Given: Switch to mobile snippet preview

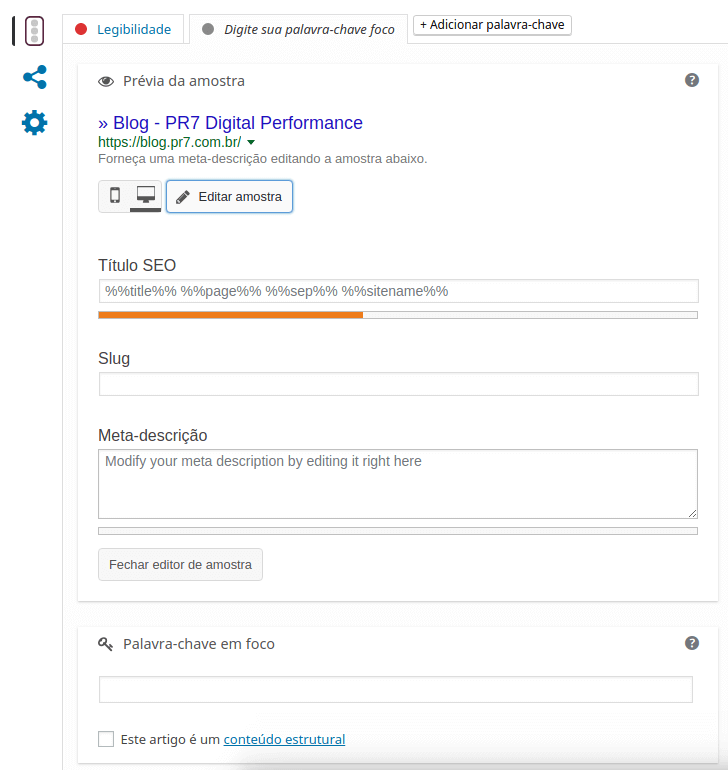Looking at the screenshot, I should point(115,196).
